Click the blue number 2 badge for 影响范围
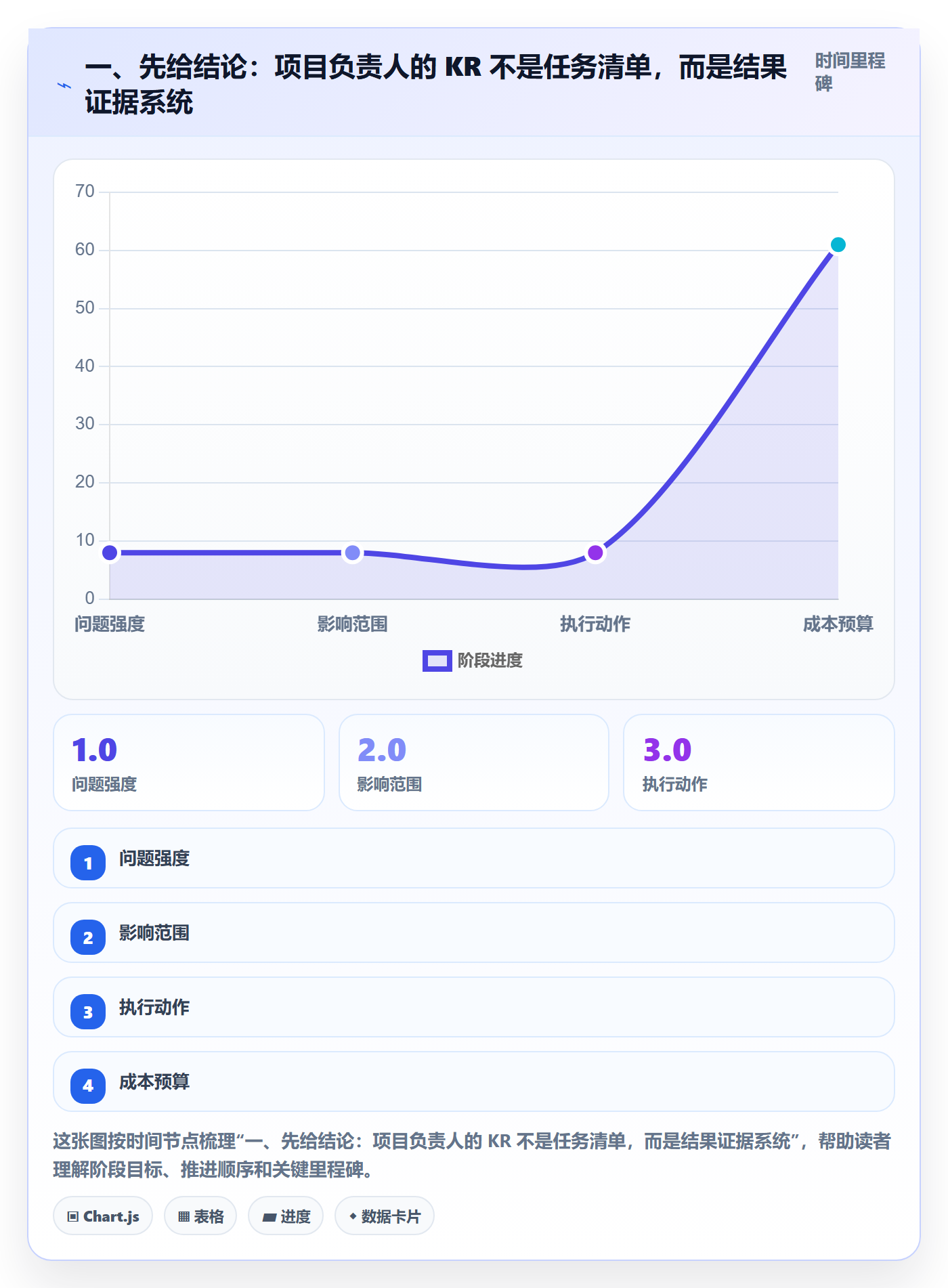 pyautogui.click(x=88, y=937)
